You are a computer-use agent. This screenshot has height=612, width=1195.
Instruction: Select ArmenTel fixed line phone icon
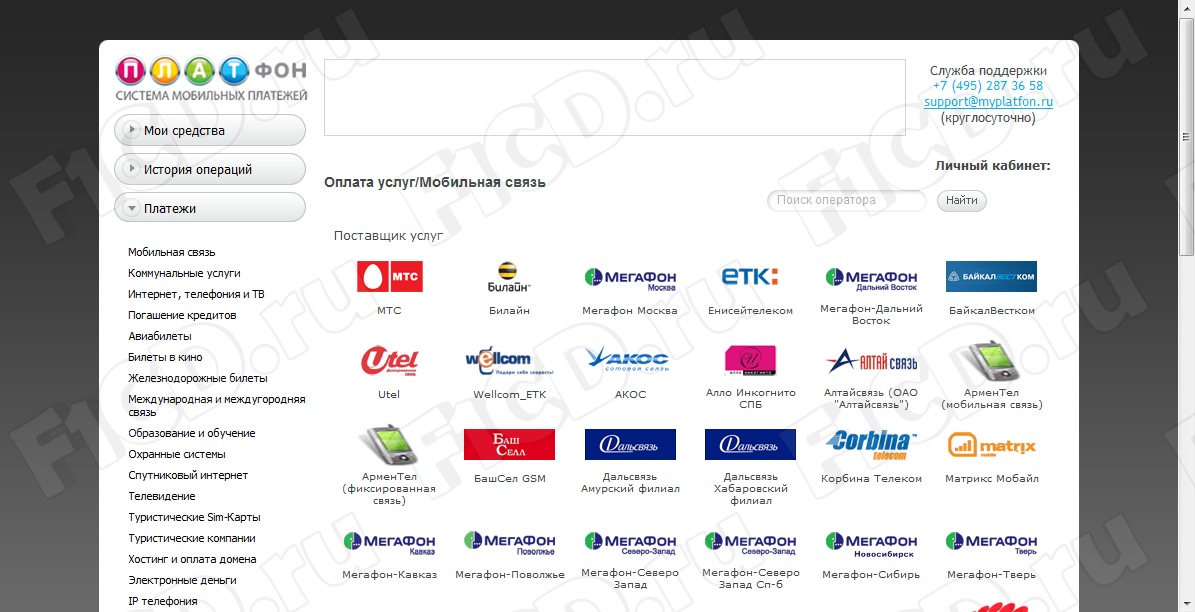click(x=389, y=444)
